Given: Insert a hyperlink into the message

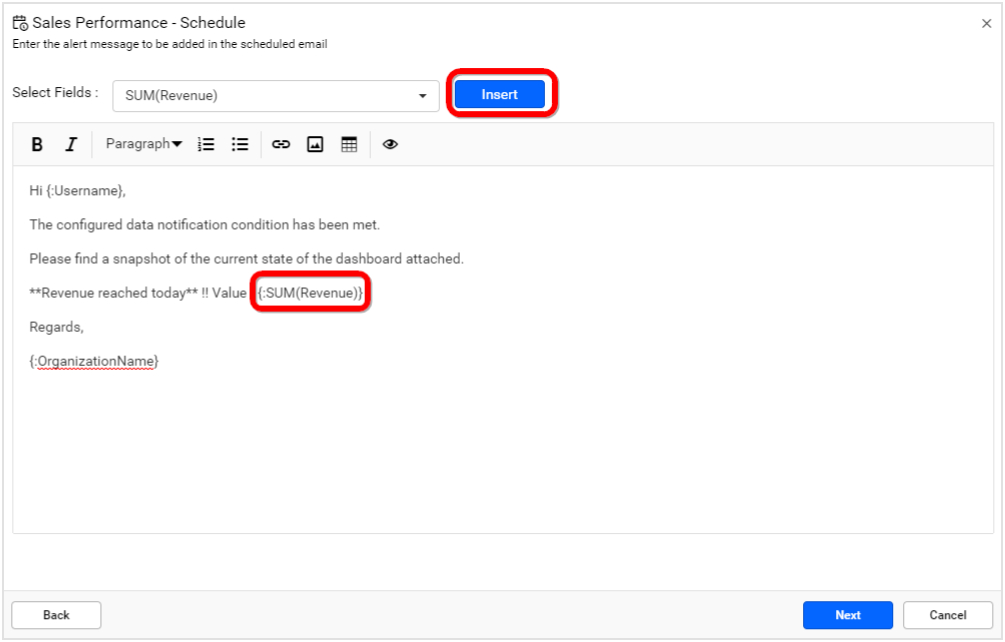Looking at the screenshot, I should pos(280,144).
